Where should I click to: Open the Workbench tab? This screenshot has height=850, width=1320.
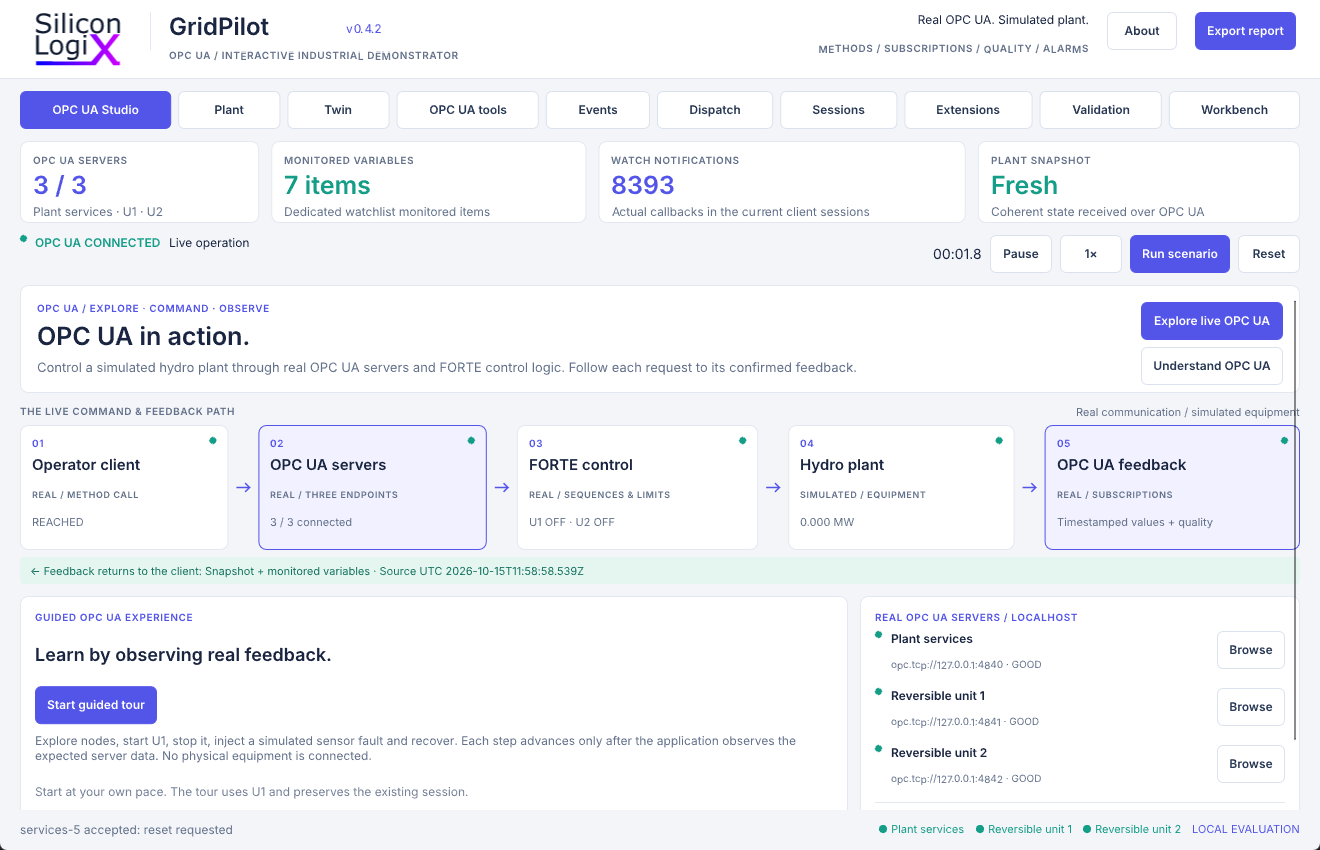[1234, 110]
